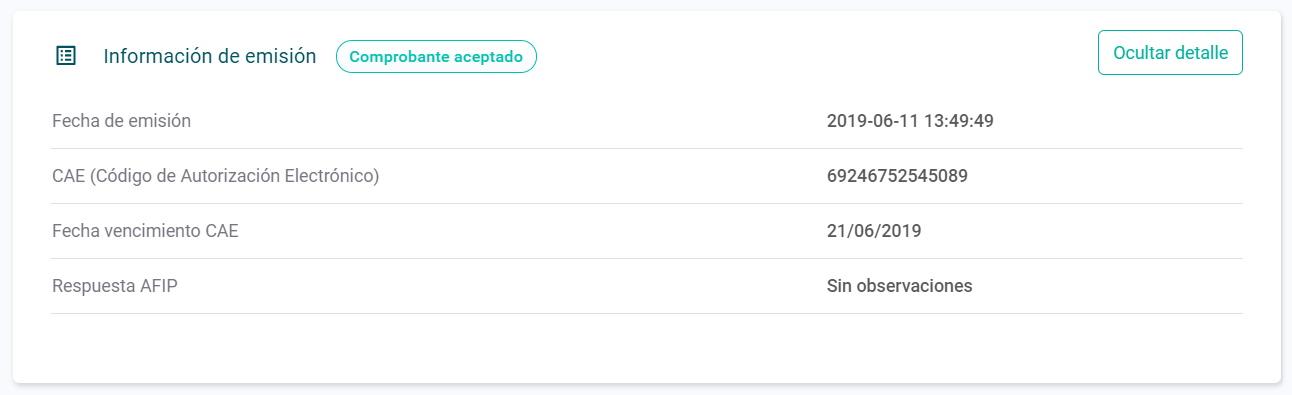Click the Respuesta AFIP row

coord(647,286)
